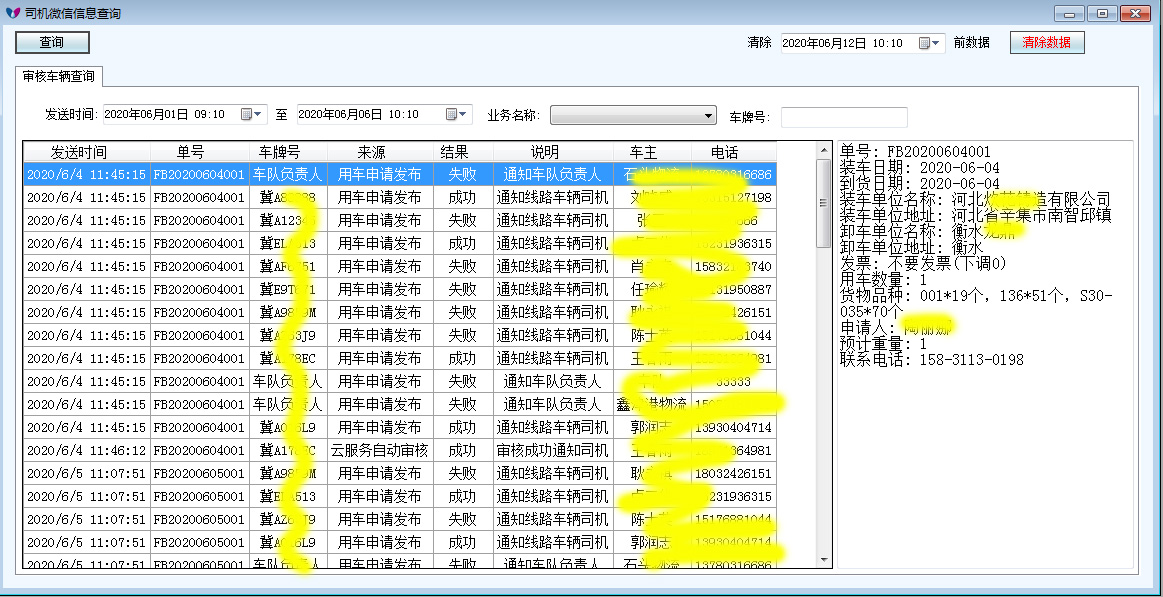Image resolution: width=1163 pixels, height=597 pixels.
Task: Maximize the 司机微信信息查询 window
Action: click(1102, 13)
